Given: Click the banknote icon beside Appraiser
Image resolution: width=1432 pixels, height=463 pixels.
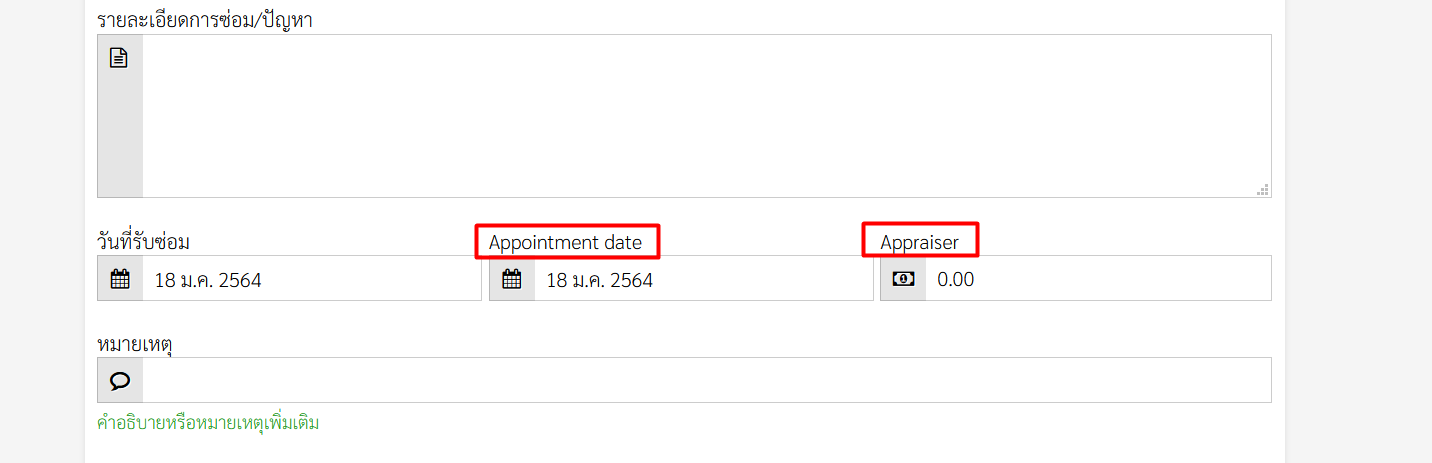Looking at the screenshot, I should (x=903, y=279).
